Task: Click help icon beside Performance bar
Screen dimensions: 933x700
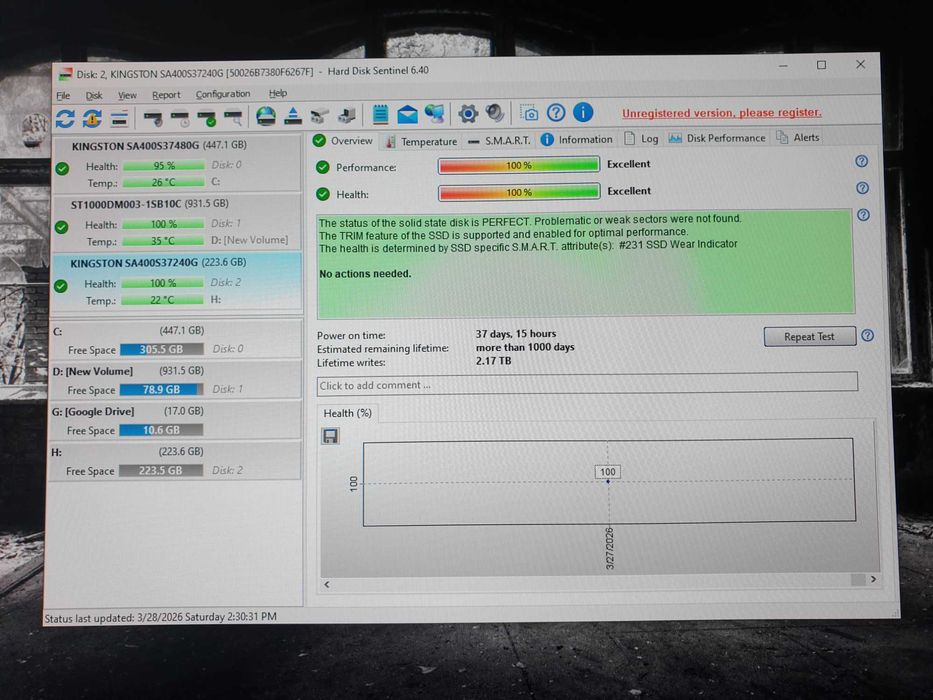Action: coord(861,161)
